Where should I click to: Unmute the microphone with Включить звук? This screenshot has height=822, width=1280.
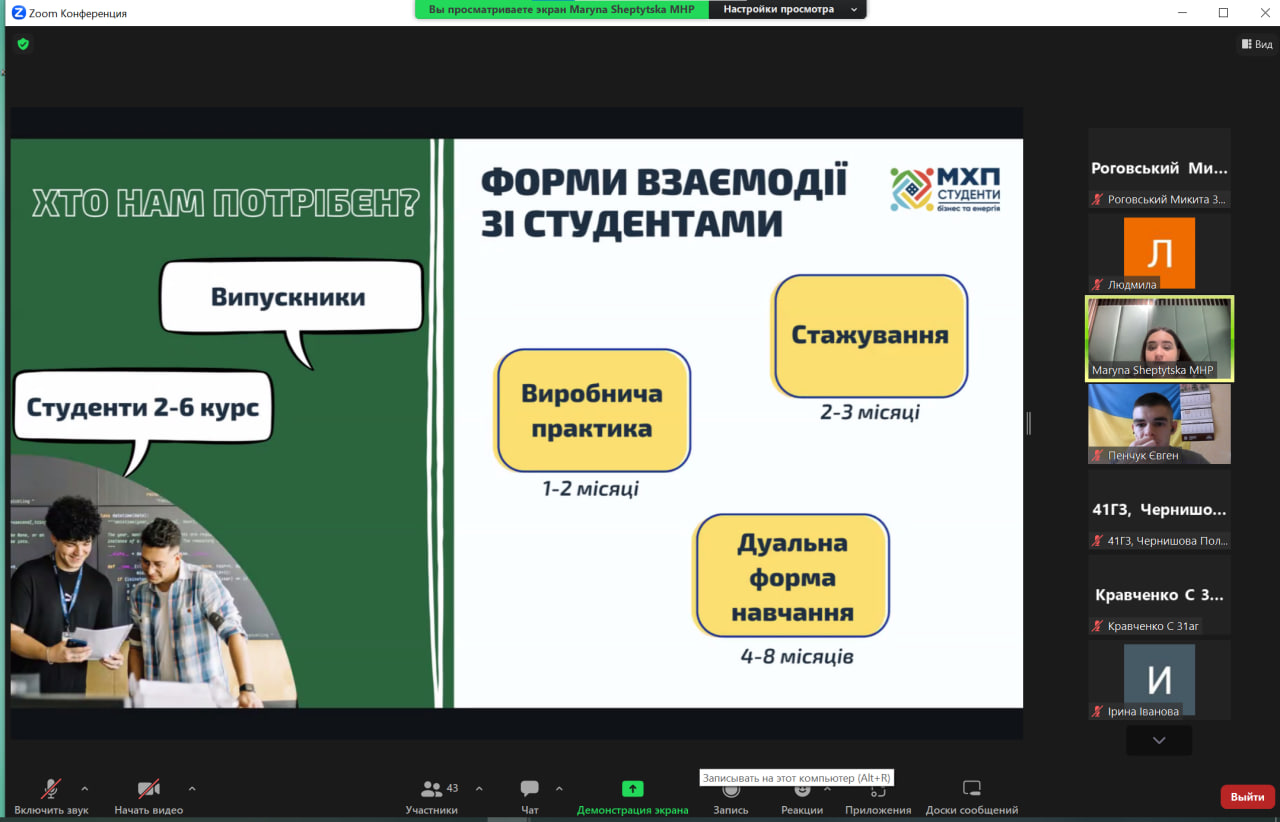[51, 797]
